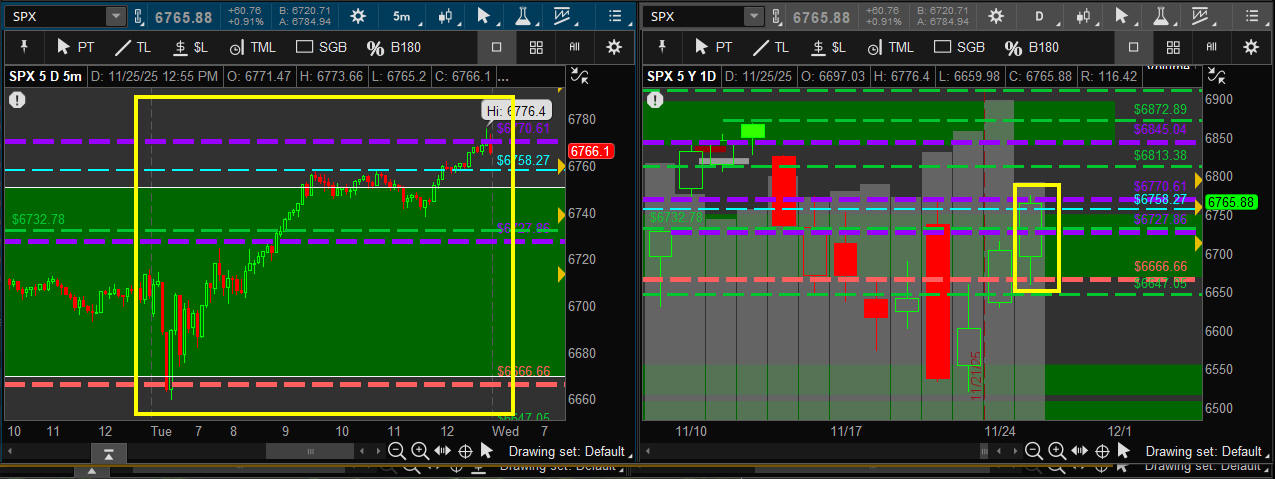The image size is (1275, 479).
Task: Select the $L price level tool on right chart
Action: click(828, 47)
